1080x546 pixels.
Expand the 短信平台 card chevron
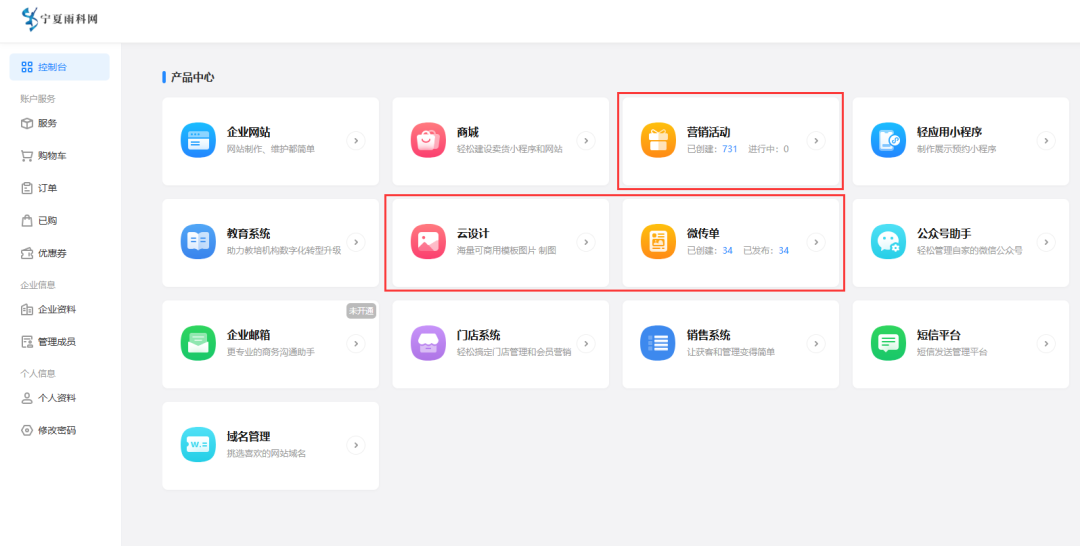coord(1046,343)
